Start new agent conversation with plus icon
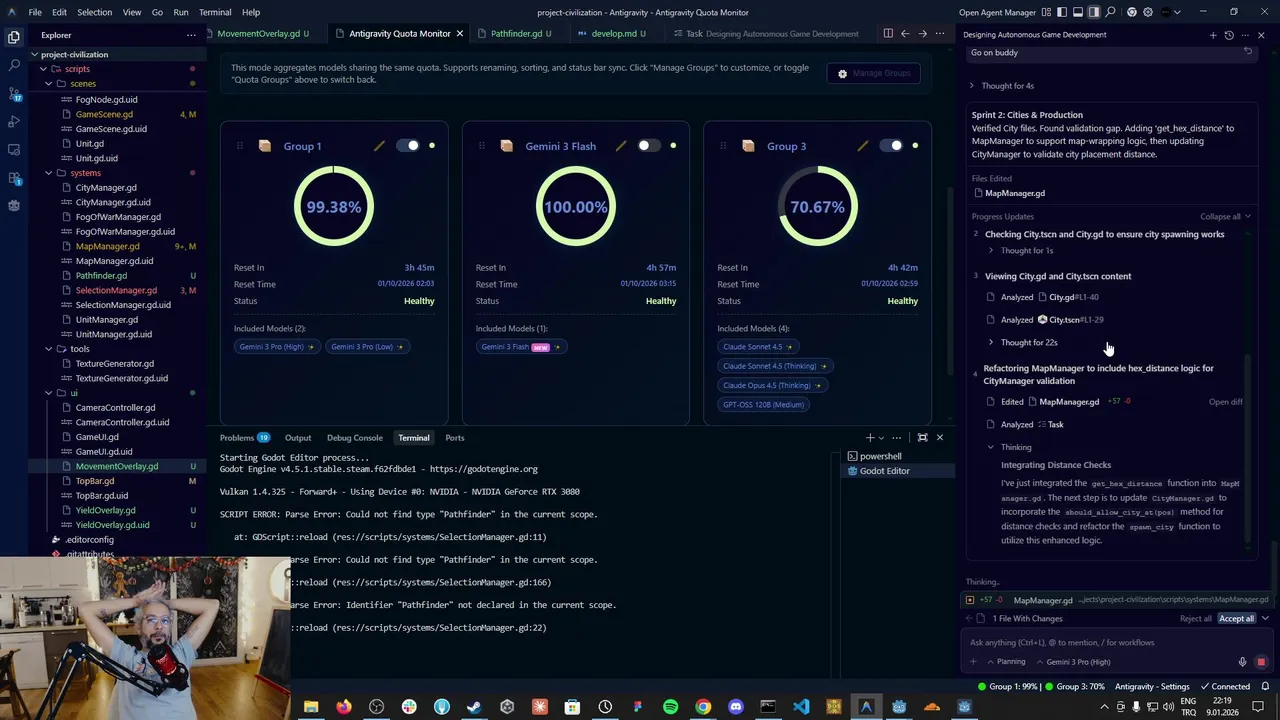This screenshot has height=720, width=1280. click(x=1213, y=35)
